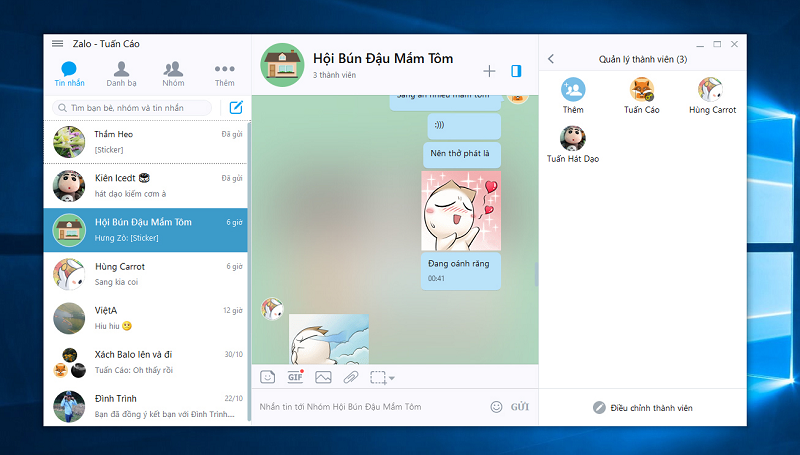
Task: Switch to the Nhóm tab
Action: [x=173, y=74]
